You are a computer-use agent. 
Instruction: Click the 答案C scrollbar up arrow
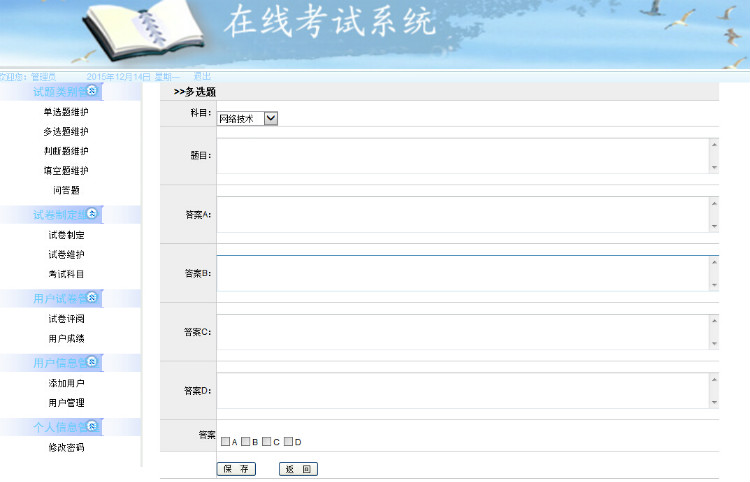(714, 320)
